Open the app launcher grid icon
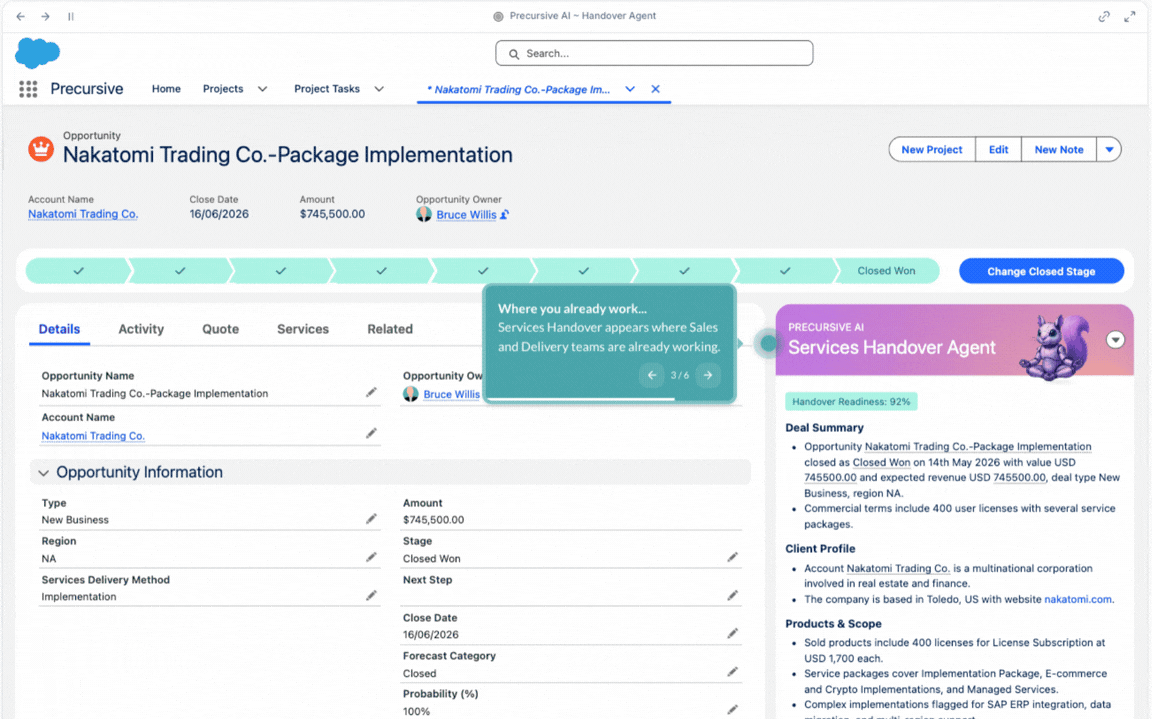The image size is (1152, 720). (x=28, y=89)
